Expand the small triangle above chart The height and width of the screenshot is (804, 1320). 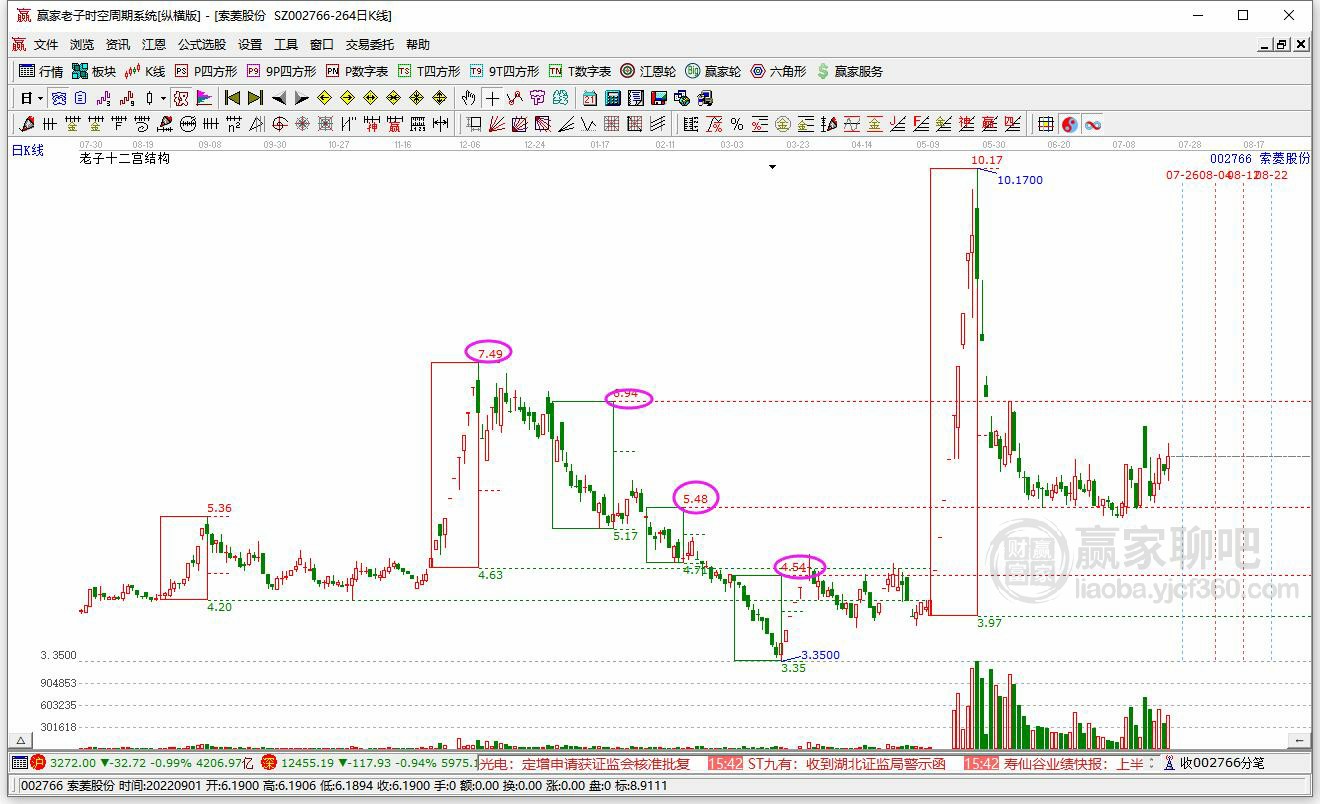[x=772, y=167]
